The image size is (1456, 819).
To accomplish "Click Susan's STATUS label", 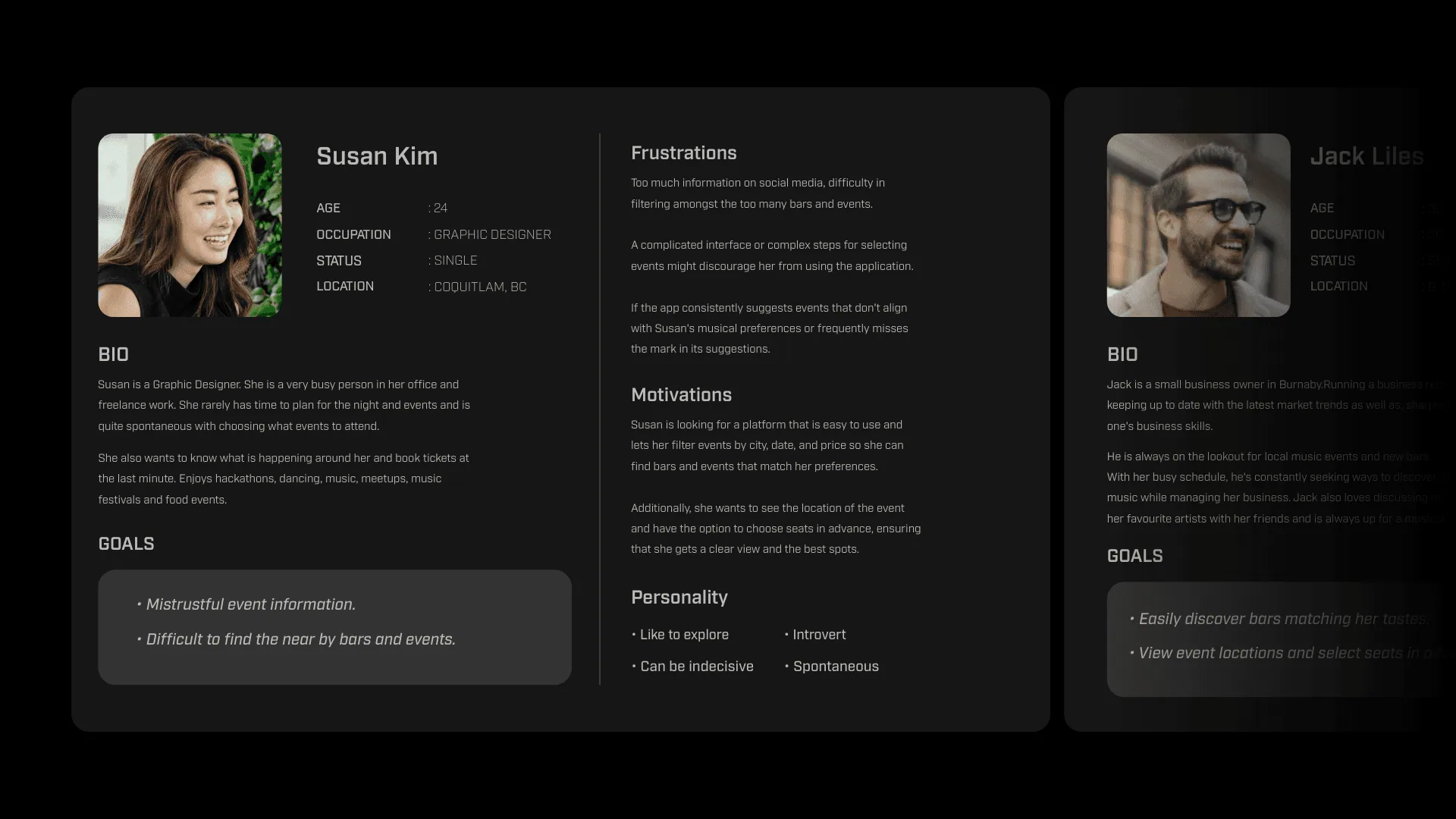I will point(339,260).
